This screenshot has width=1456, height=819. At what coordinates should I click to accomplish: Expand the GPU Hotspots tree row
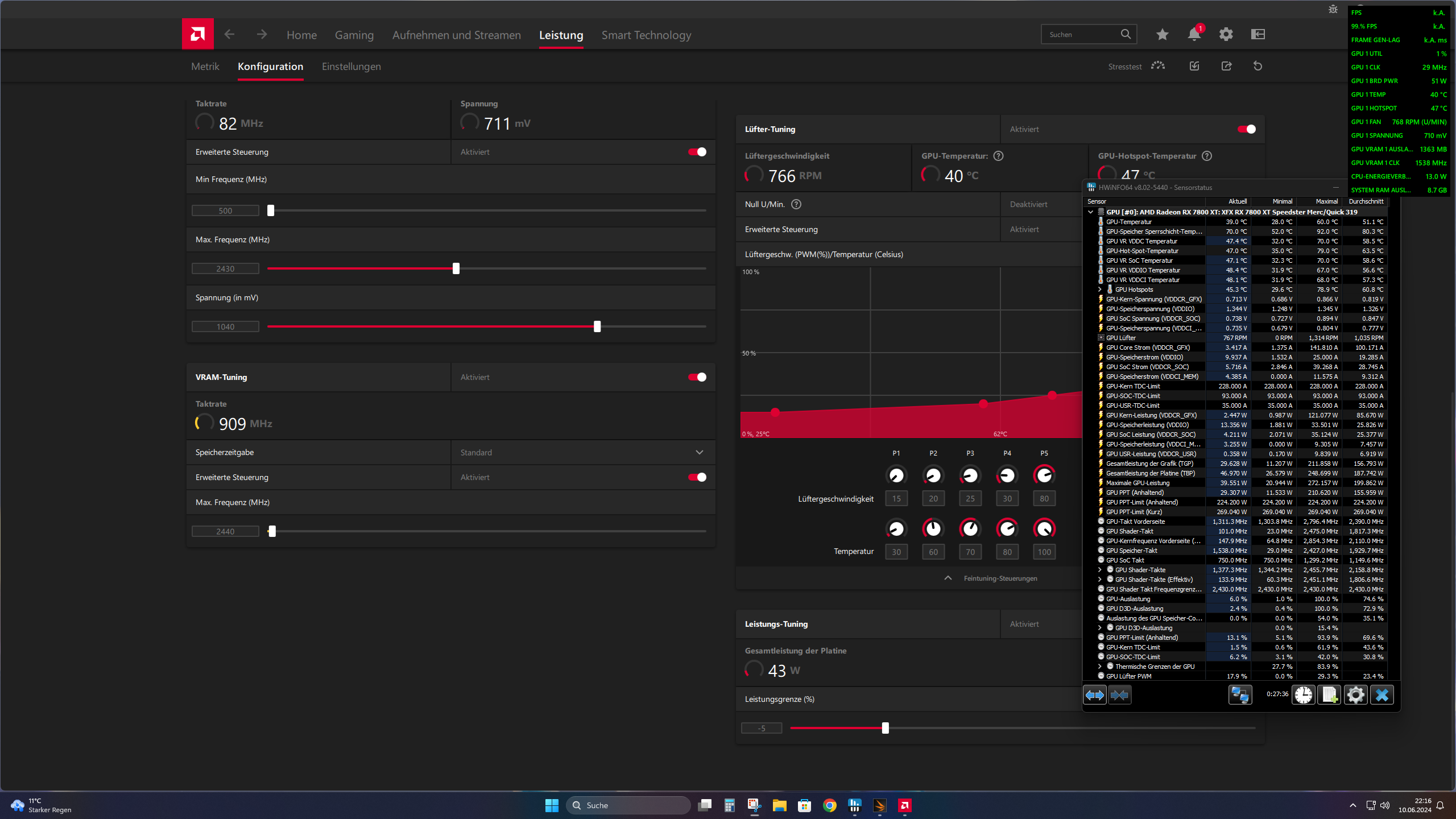pos(1099,289)
